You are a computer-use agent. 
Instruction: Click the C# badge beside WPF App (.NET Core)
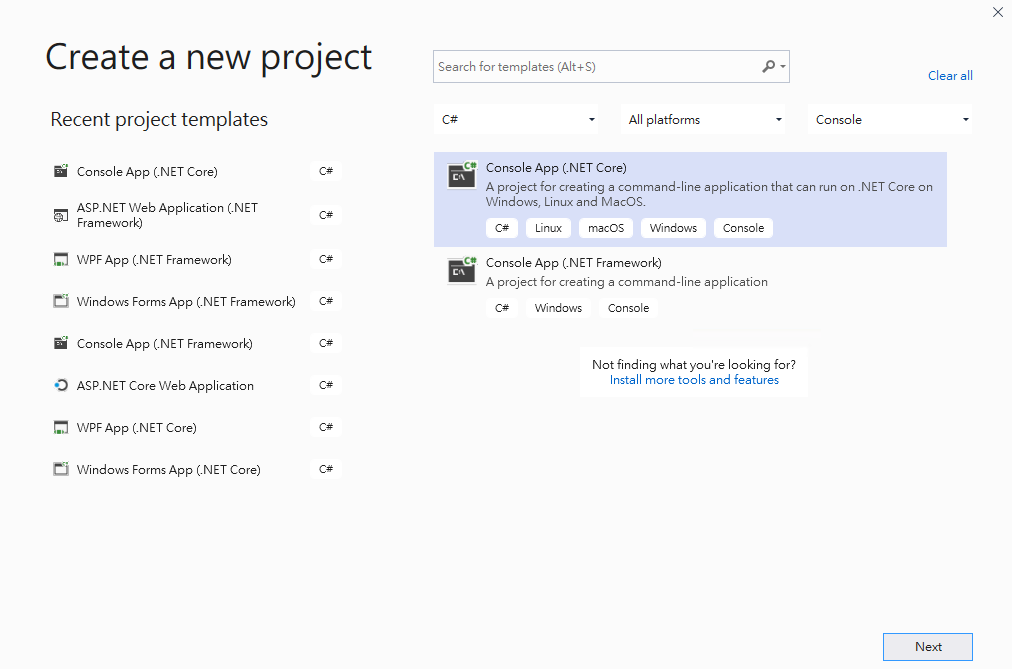point(326,427)
